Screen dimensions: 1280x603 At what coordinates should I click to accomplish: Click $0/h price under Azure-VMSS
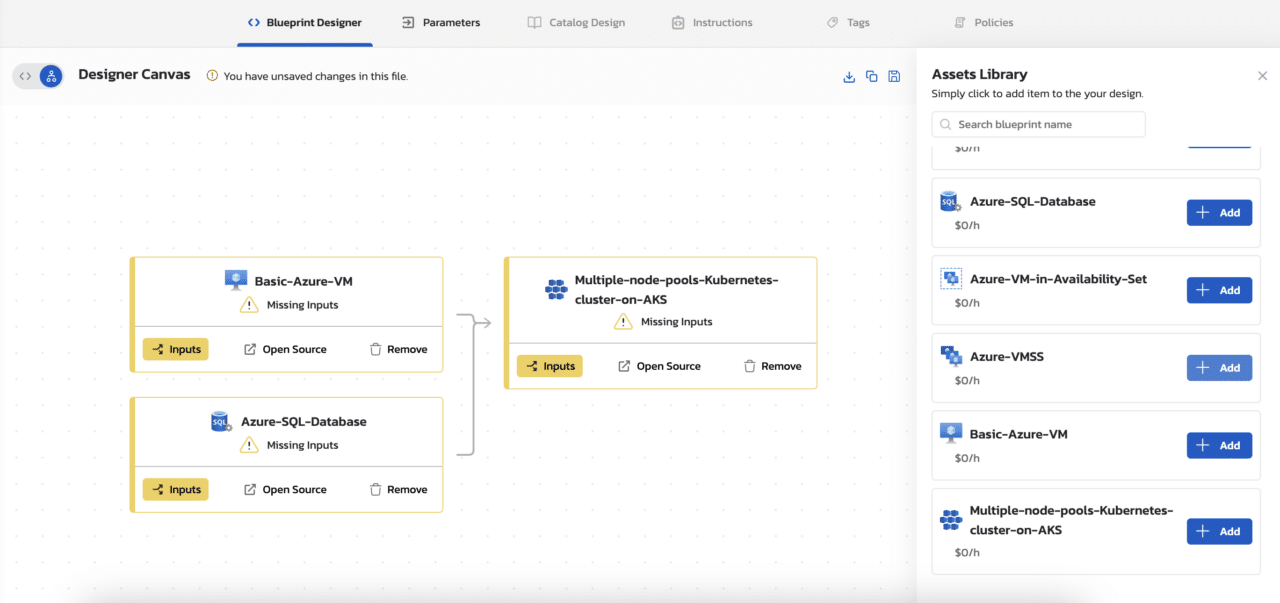[967, 380]
